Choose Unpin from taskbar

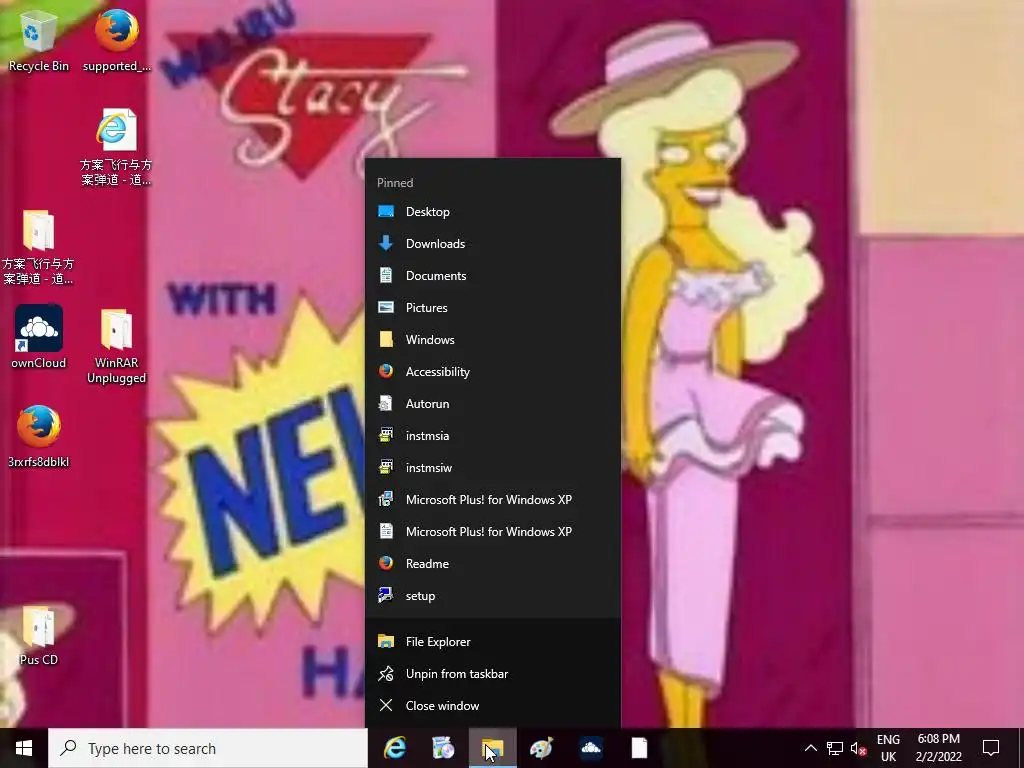point(492,673)
